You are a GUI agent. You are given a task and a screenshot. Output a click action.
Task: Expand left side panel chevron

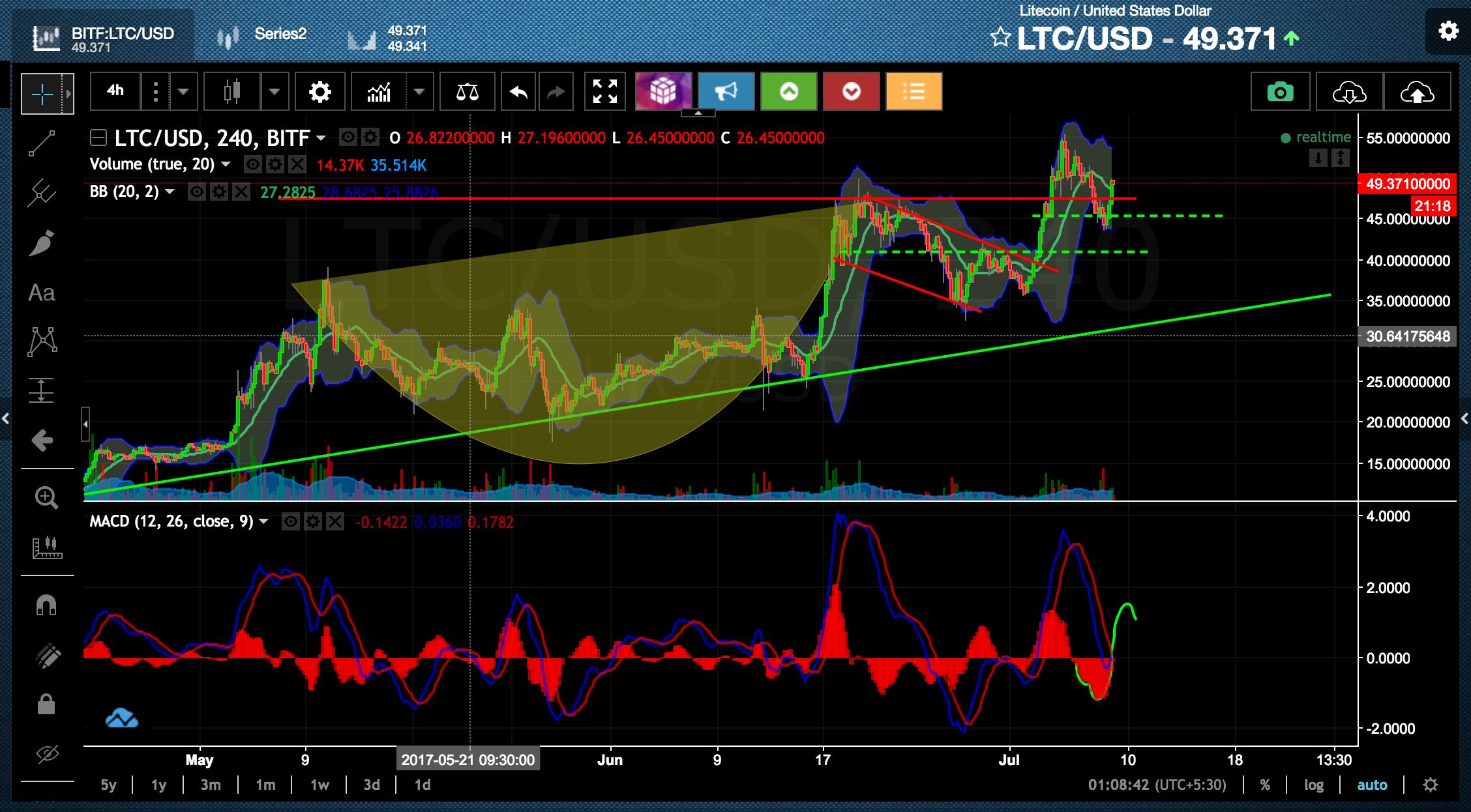[x=5, y=418]
